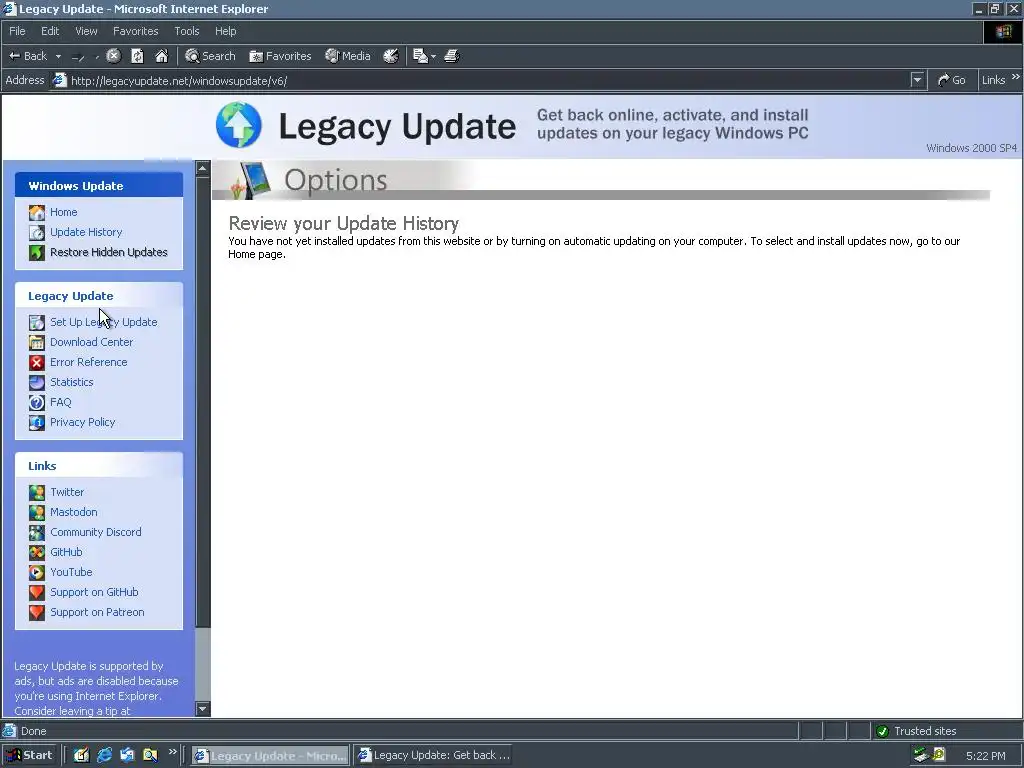Click the Home sidebar icon
Image resolution: width=1024 pixels, height=768 pixels.
tap(37, 212)
